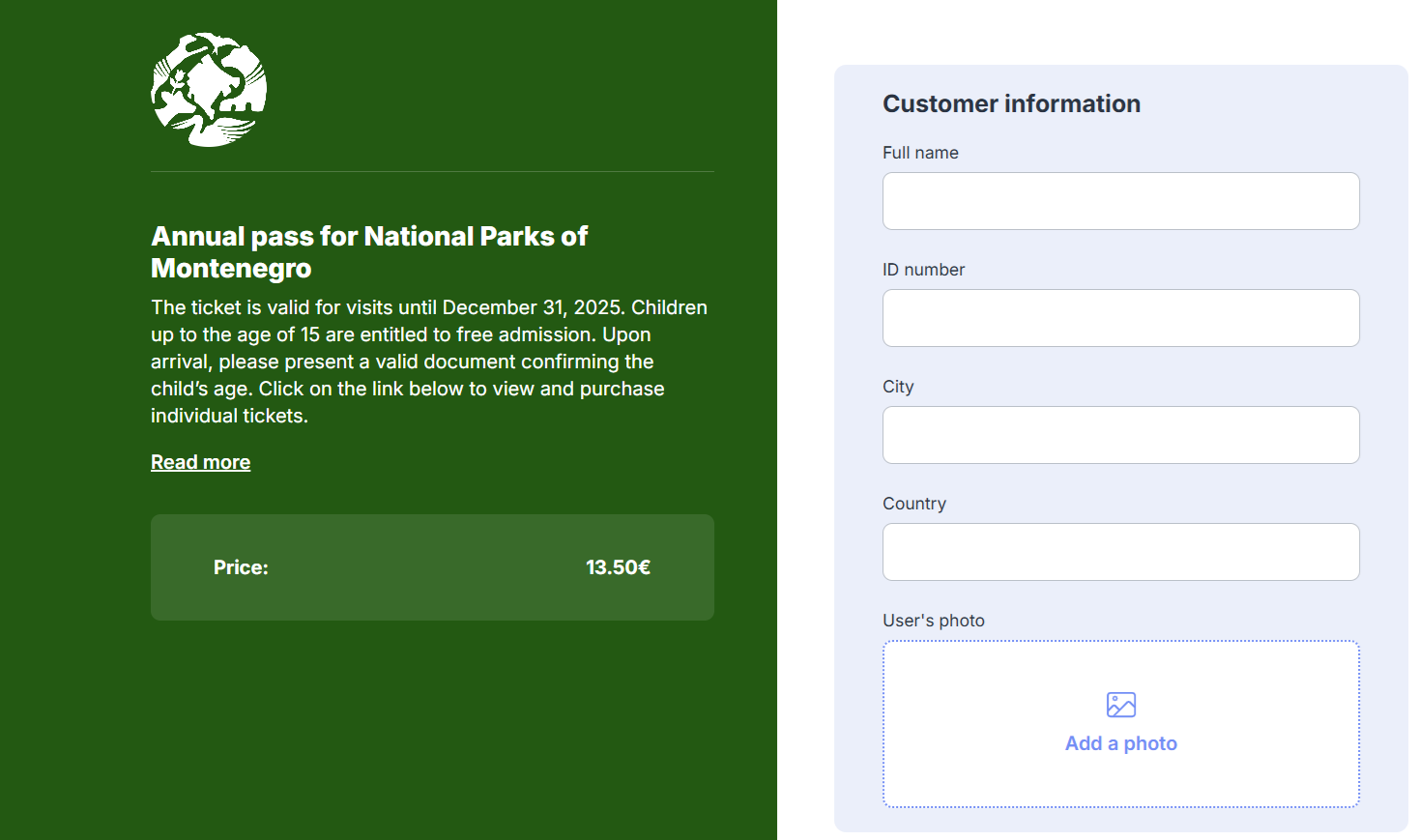Image resolution: width=1417 pixels, height=840 pixels.
Task: Click the horizontal divider below the logo
Action: coord(432,172)
